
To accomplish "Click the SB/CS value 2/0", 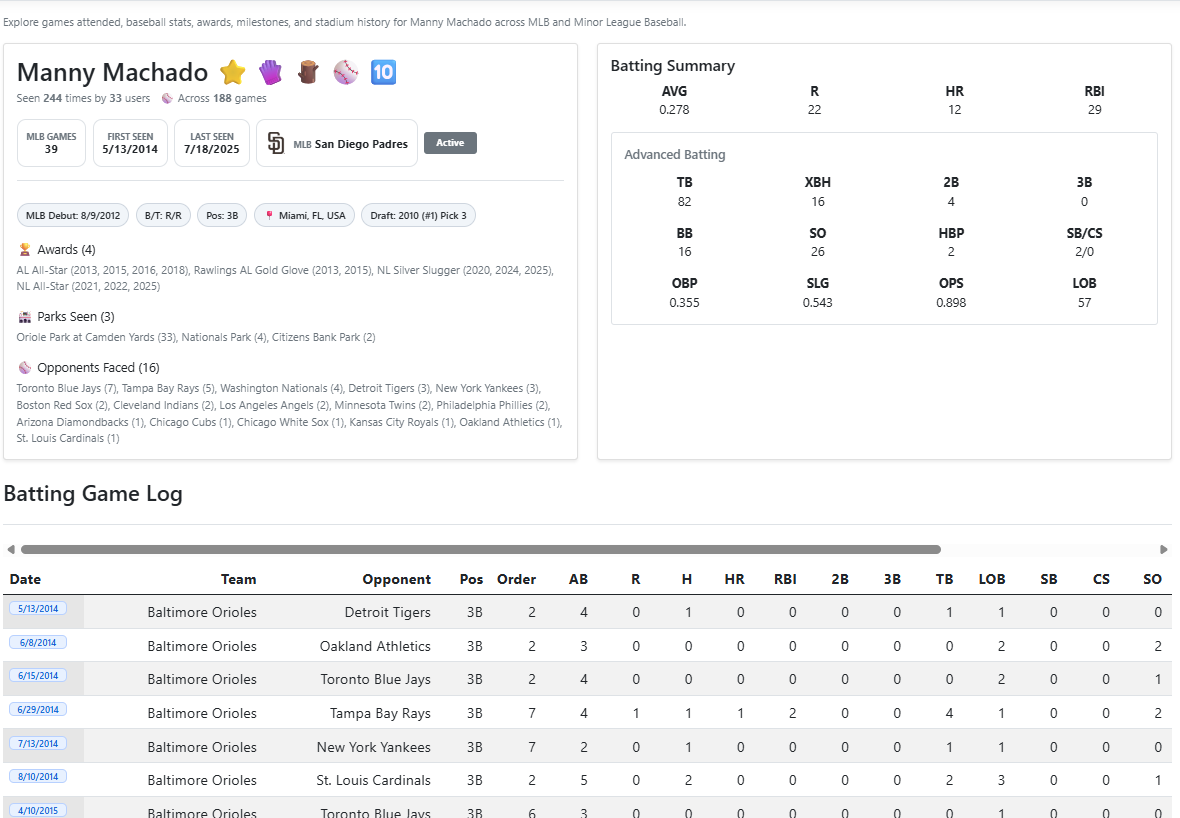I will click(1084, 252).
